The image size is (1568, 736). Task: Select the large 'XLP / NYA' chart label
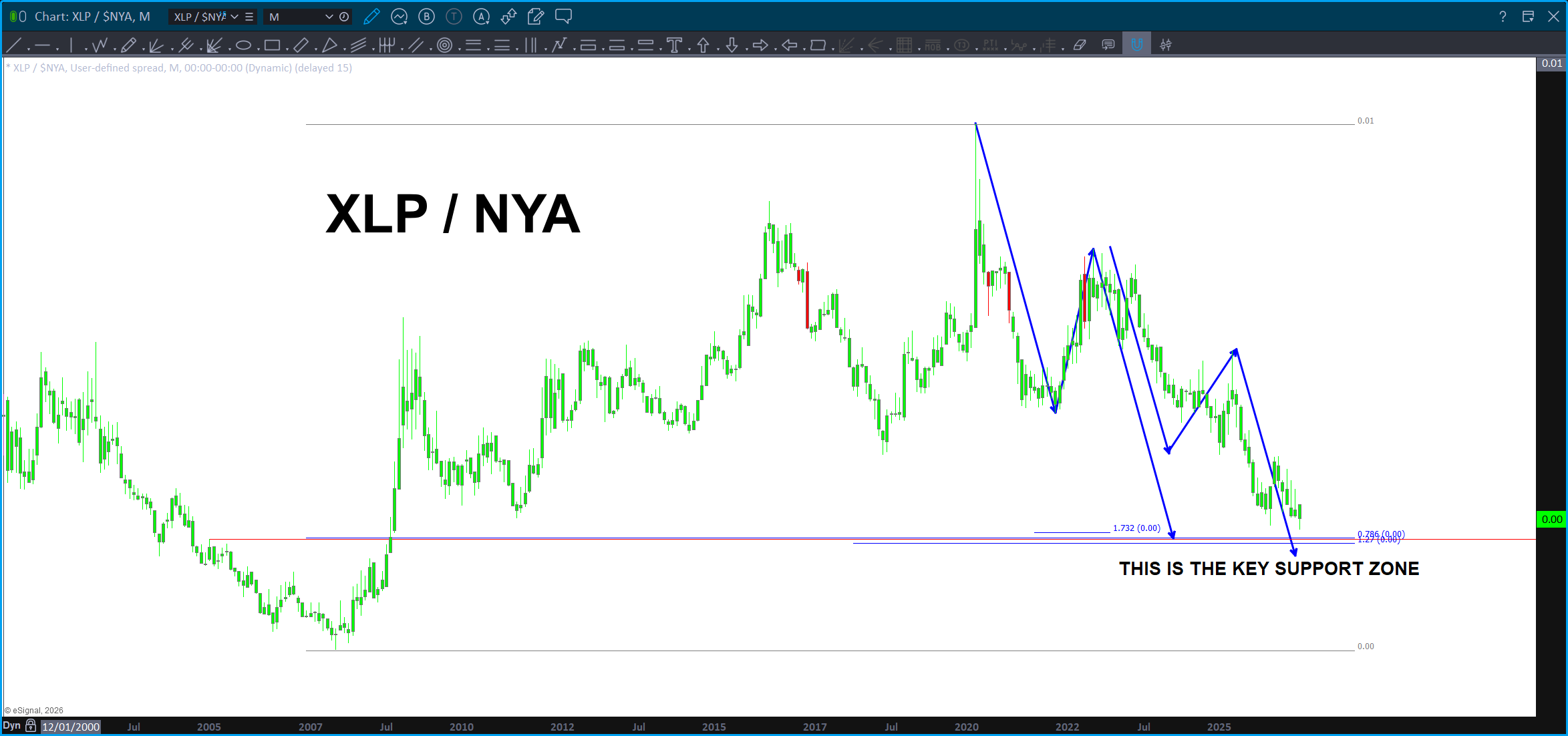453,214
